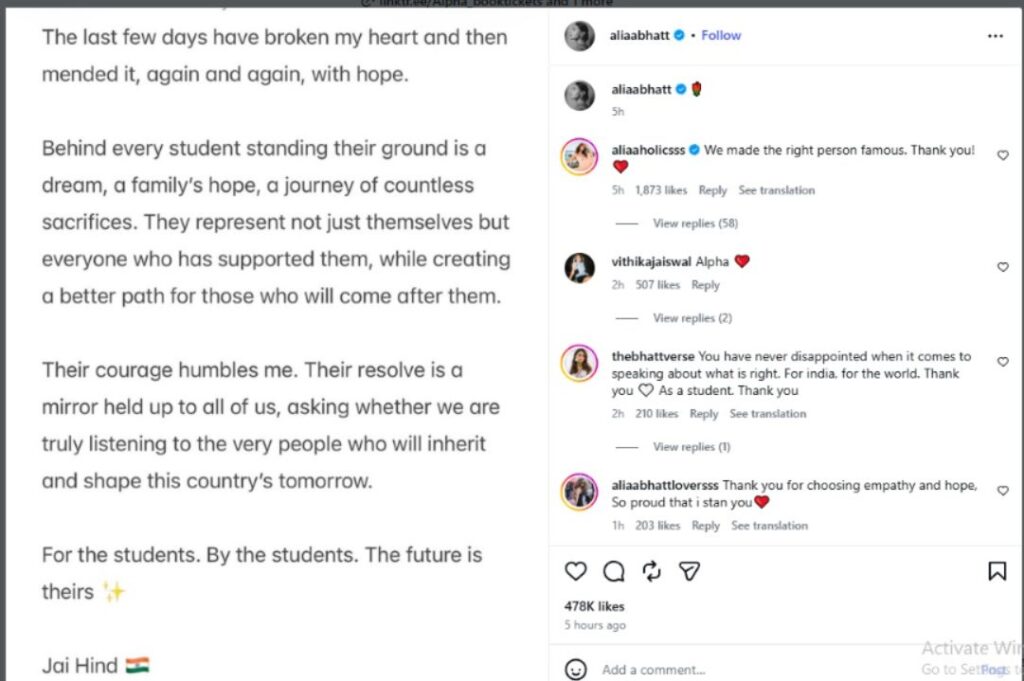Screen dimensions: 1024x681
Task: Like the aliaabhattloversss comment
Action: [x=1002, y=490]
